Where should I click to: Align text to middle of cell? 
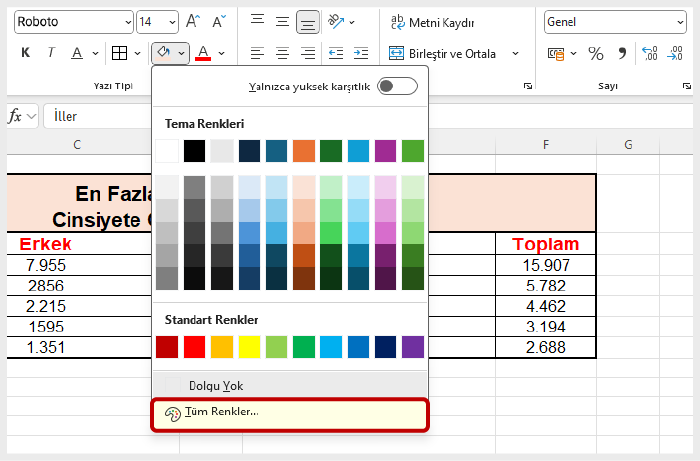click(282, 21)
